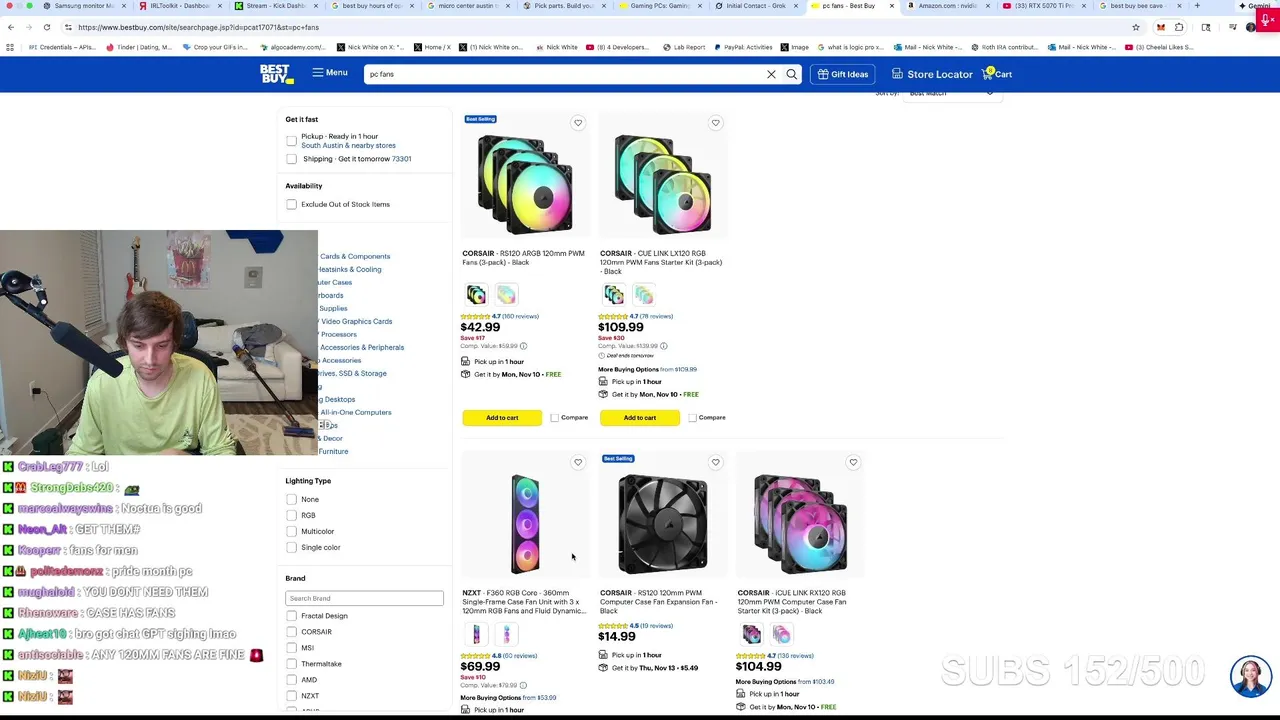Check the RGB lighting type
The height and width of the screenshot is (720, 1280).
click(291, 516)
